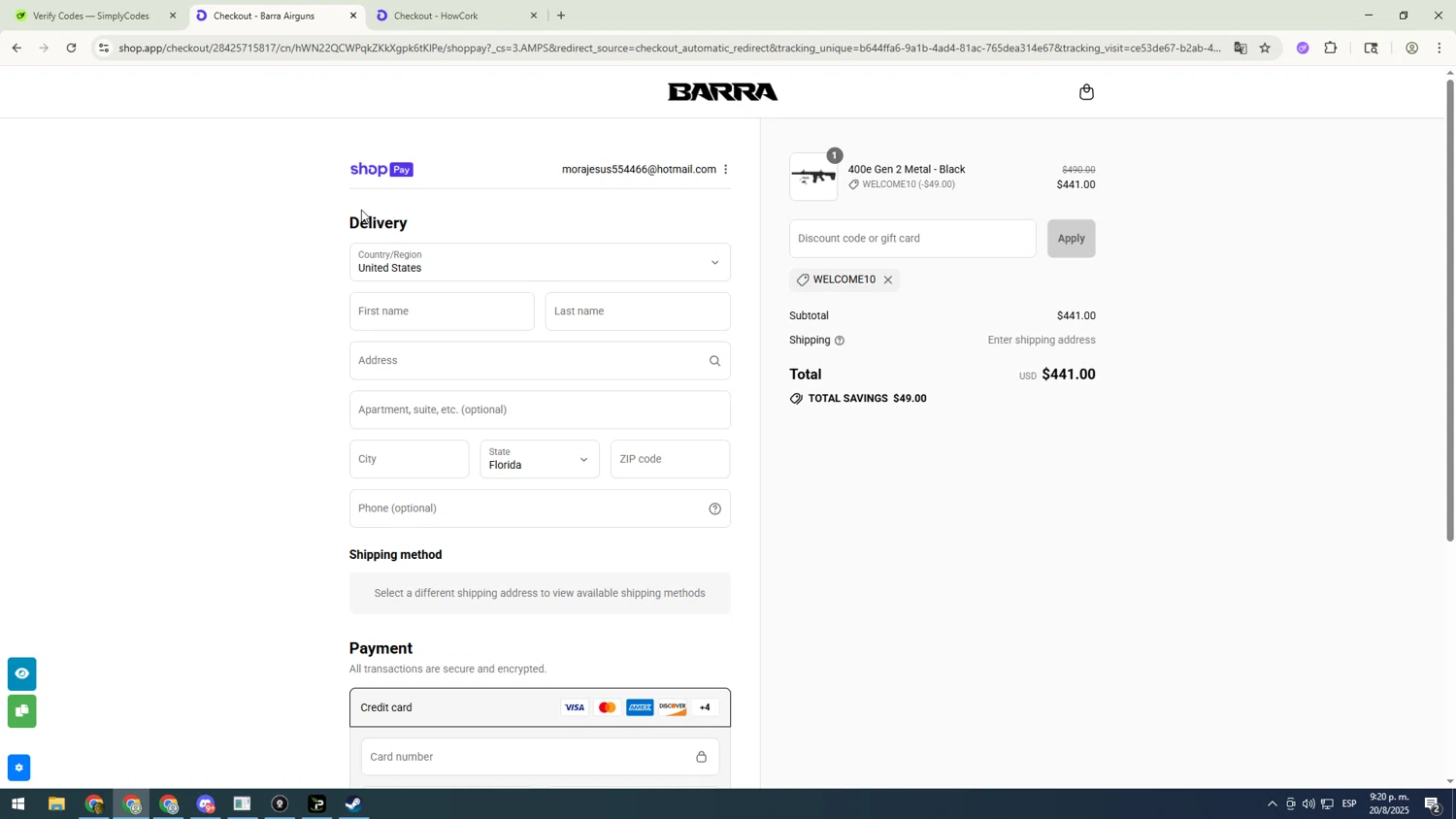Open File Explorer from the taskbar

tap(56, 804)
